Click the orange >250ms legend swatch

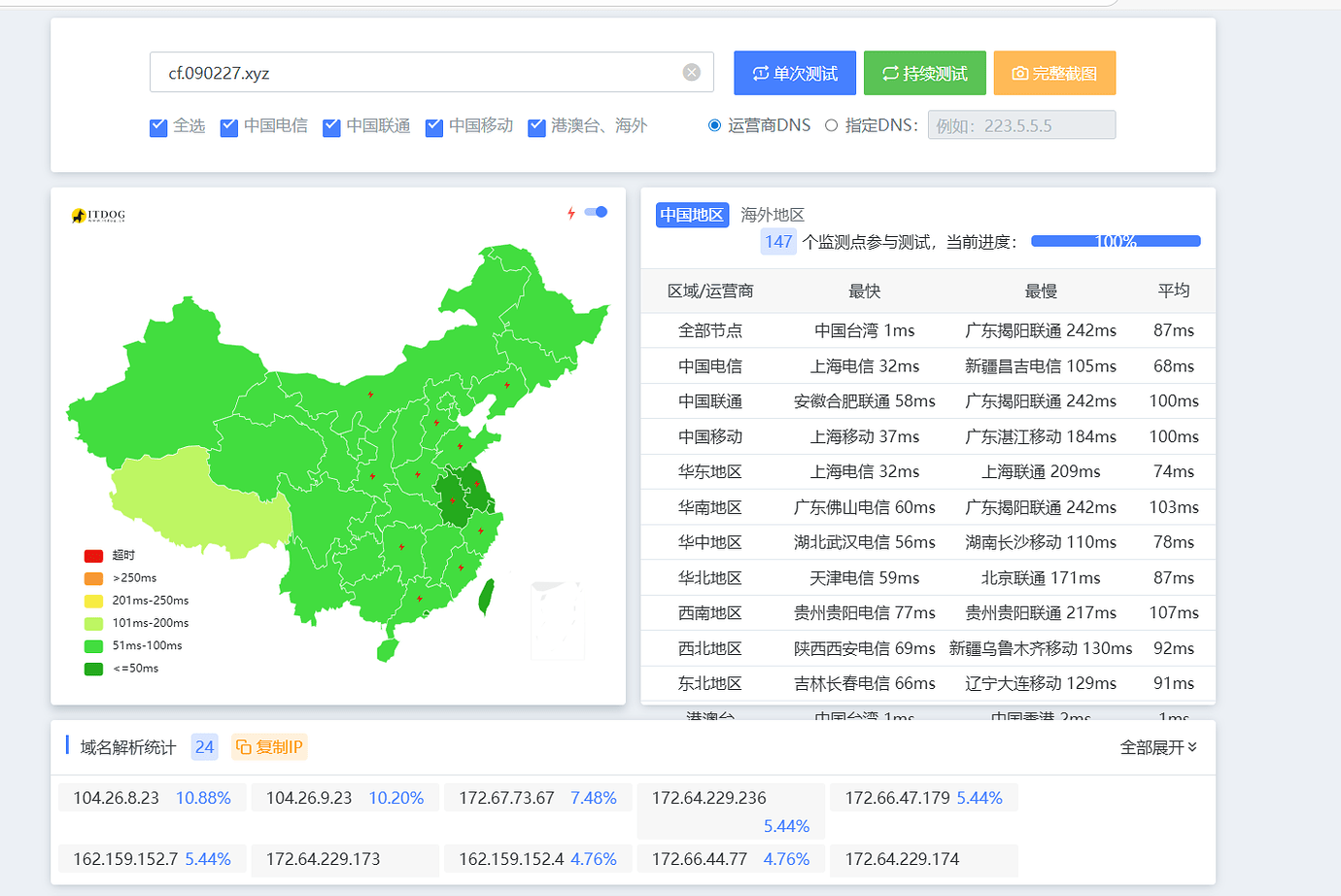coord(93,578)
